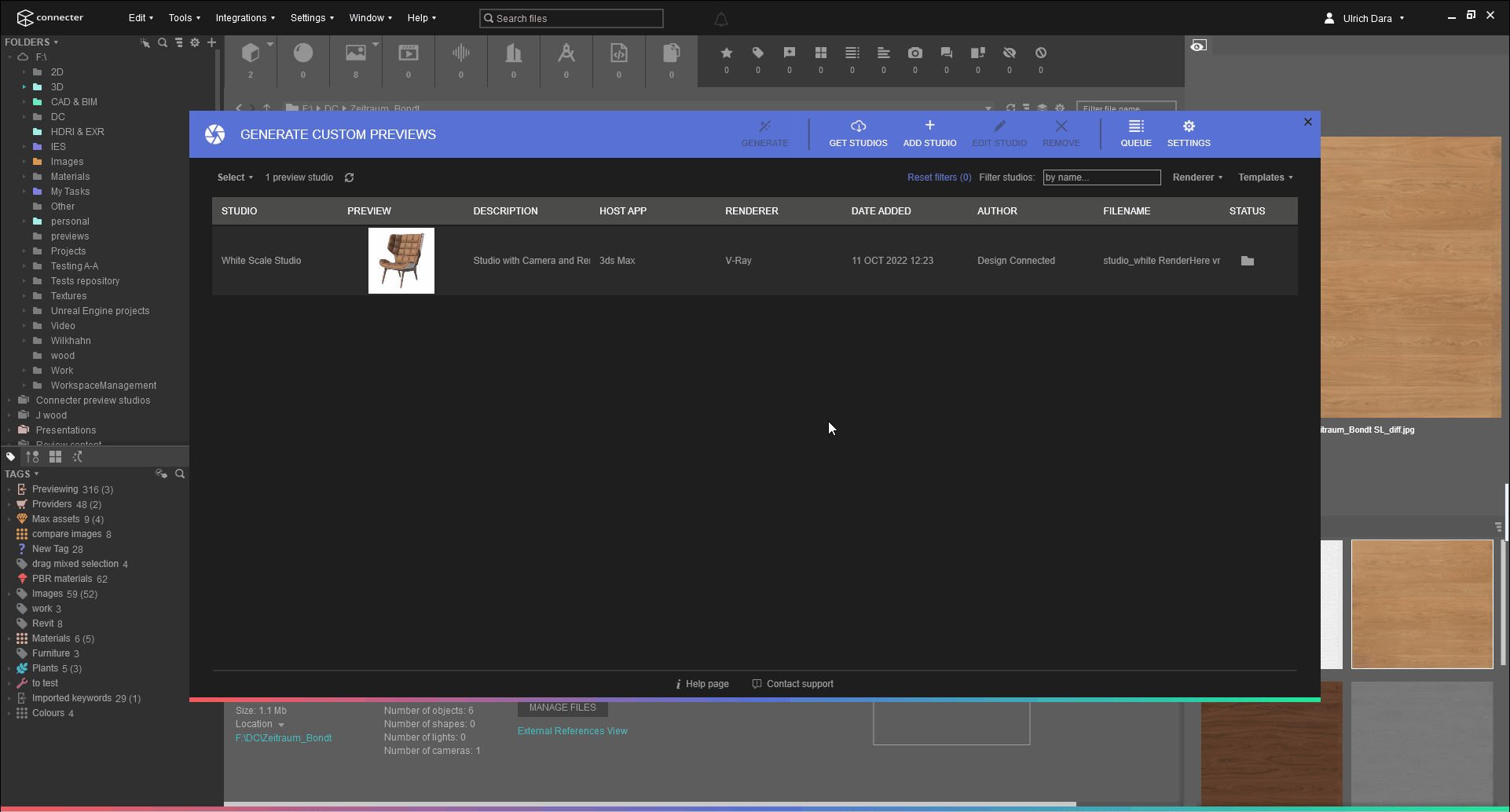
Task: Click the 3D models filter cube icon
Action: [251, 53]
